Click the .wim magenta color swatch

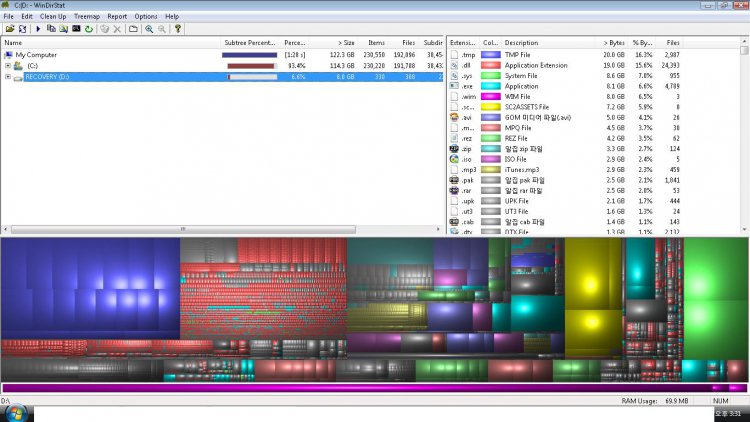tap(491, 97)
